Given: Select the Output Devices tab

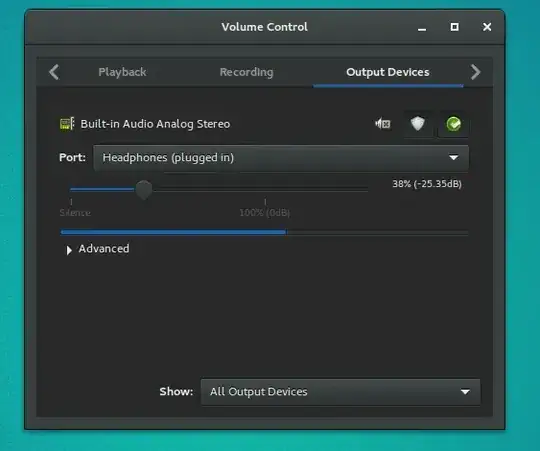Looking at the screenshot, I should 388,72.
